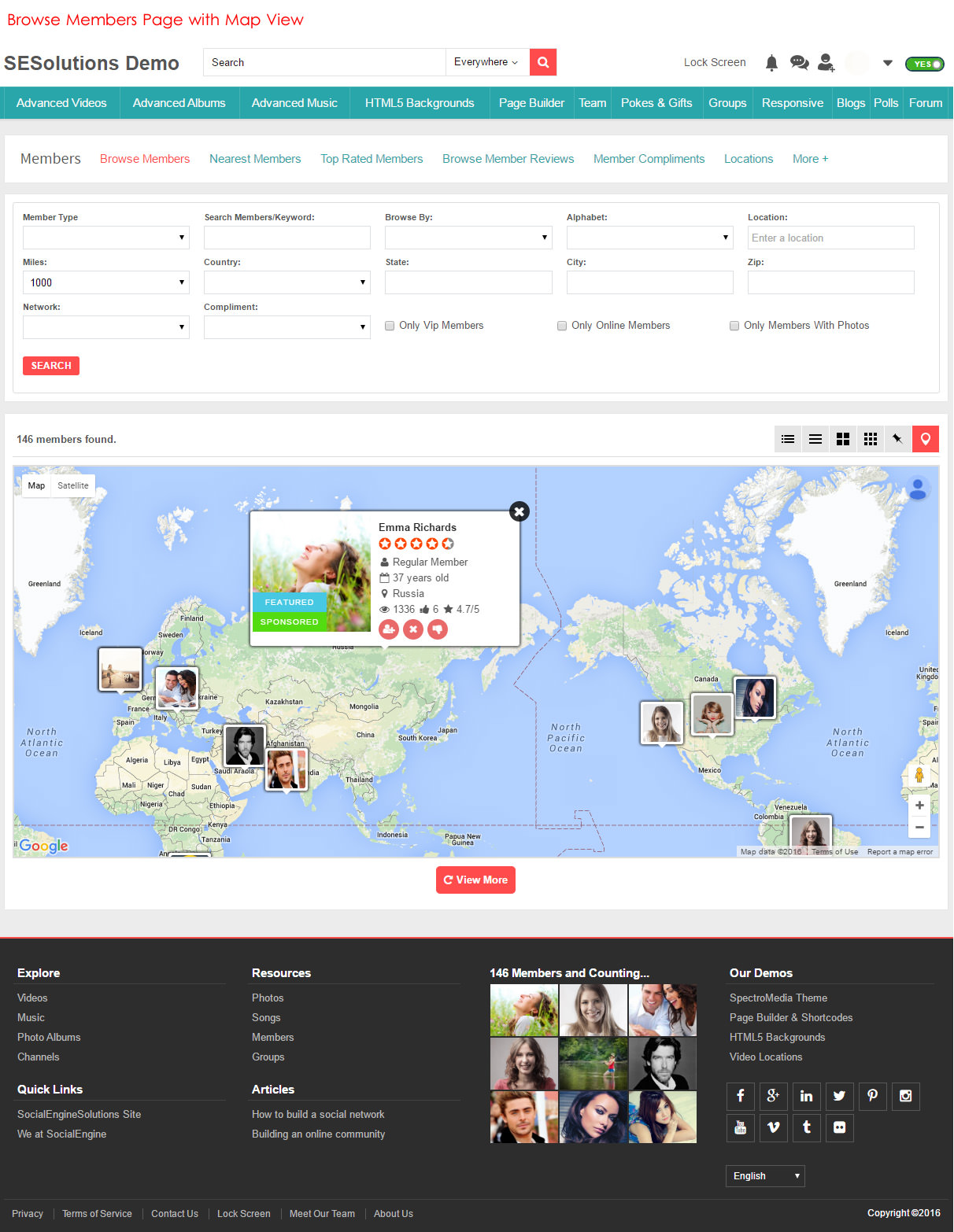
Task: Tick Only Members With Photos
Action: coord(734,326)
